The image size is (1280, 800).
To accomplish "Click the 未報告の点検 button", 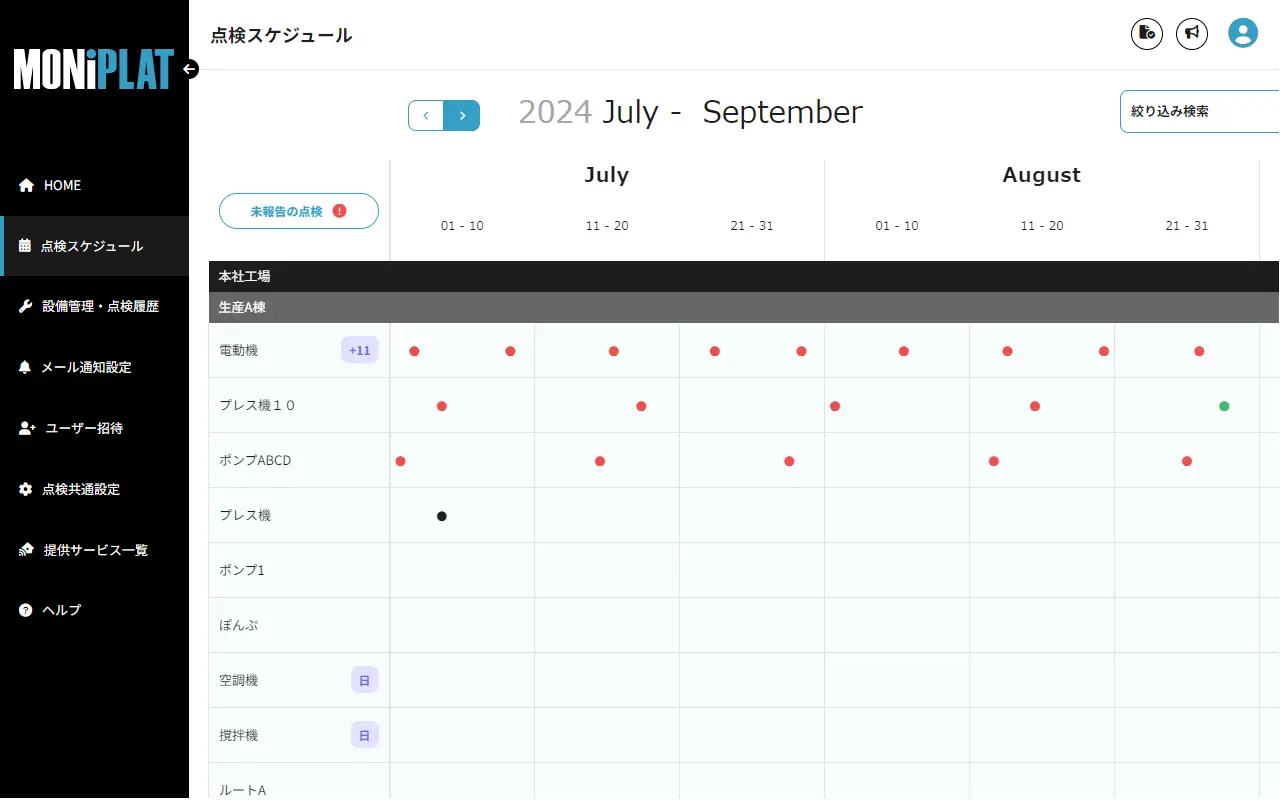I will coord(298,211).
